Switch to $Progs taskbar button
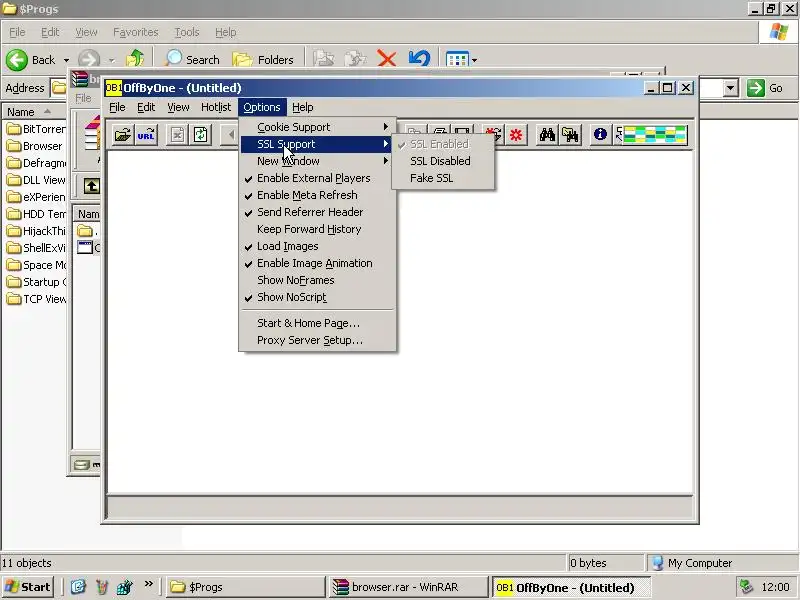Screen dimensions: 800x600 [245, 587]
